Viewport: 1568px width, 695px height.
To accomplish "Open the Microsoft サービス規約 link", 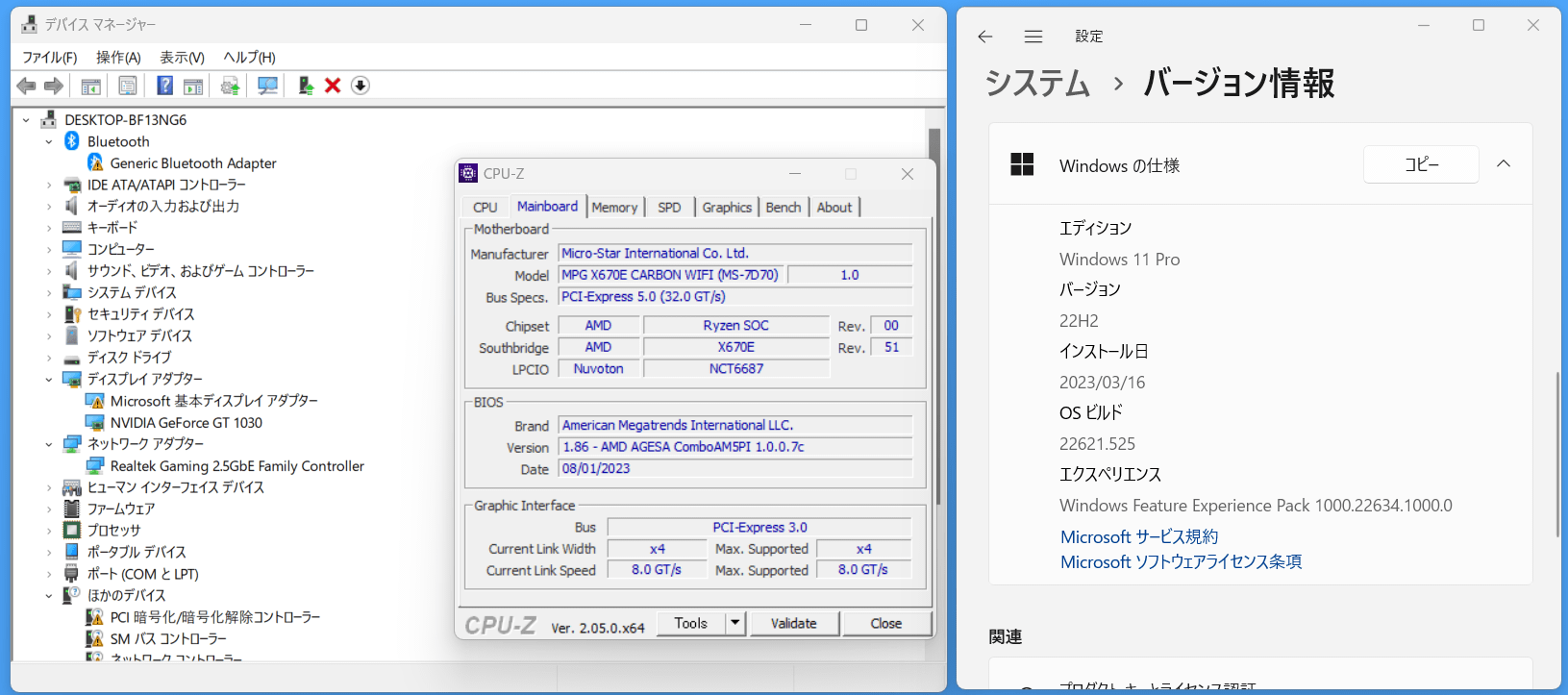I will [1139, 536].
